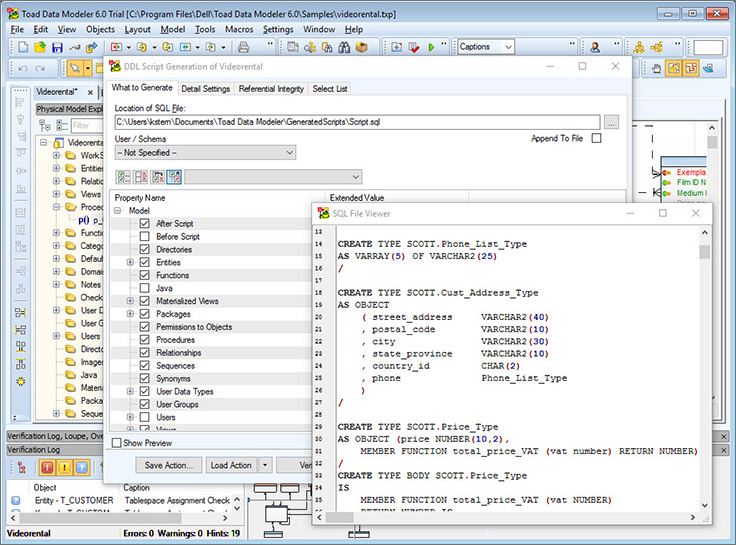Switch to the Select List tab
Viewport: 736px width, 545px height.
pos(330,89)
